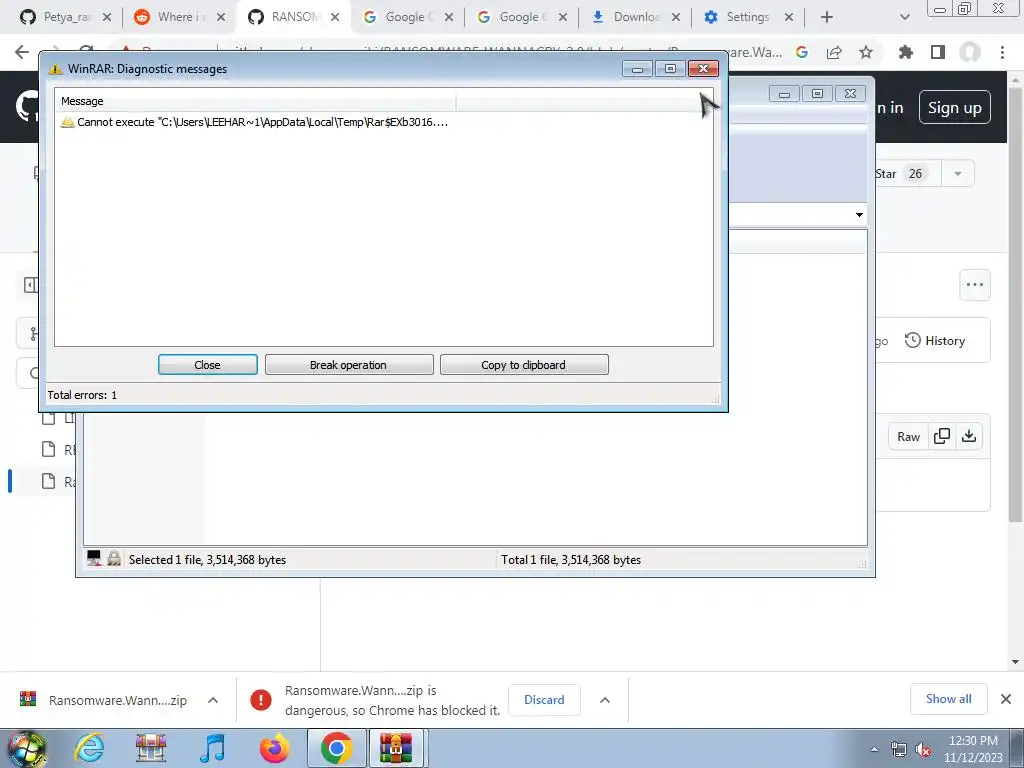Open Chrome tab search chevron
Image resolution: width=1024 pixels, height=768 pixels.
pyautogui.click(x=904, y=17)
